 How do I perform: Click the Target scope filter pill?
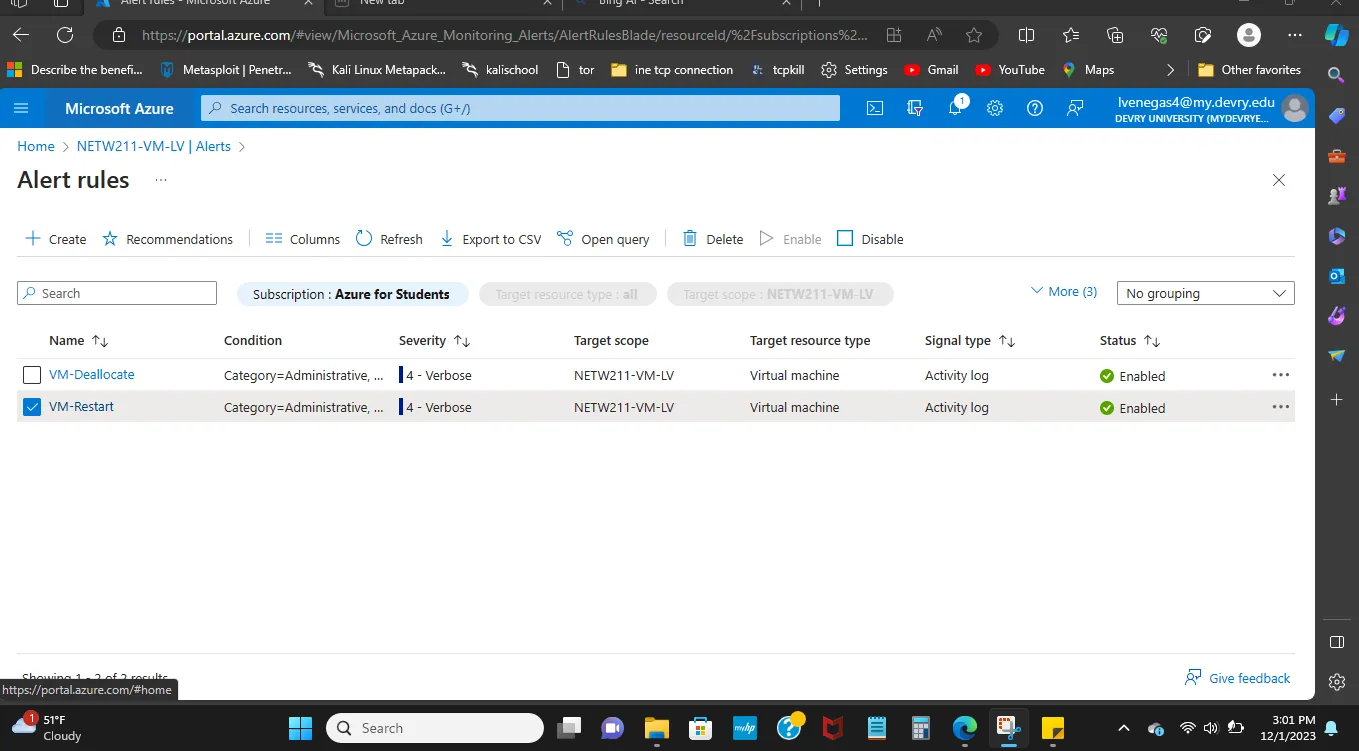pos(780,294)
